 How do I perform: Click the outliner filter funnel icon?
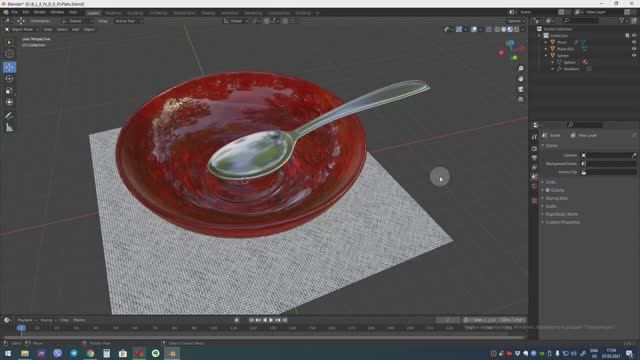pyautogui.click(x=622, y=20)
